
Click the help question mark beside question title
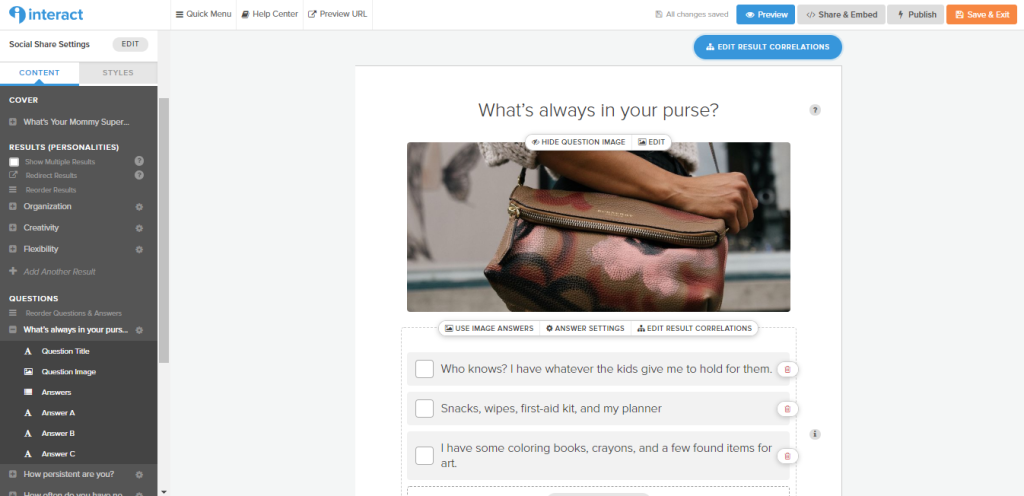(815, 110)
